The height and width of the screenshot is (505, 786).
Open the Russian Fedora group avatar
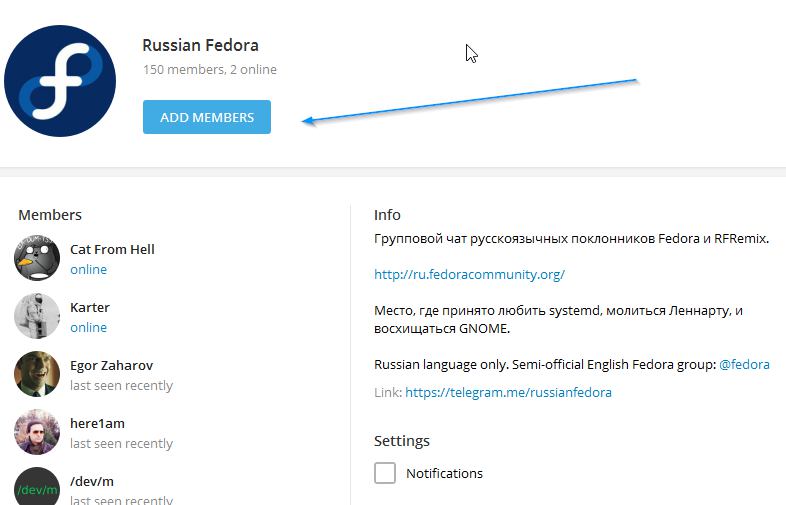(x=60, y=81)
